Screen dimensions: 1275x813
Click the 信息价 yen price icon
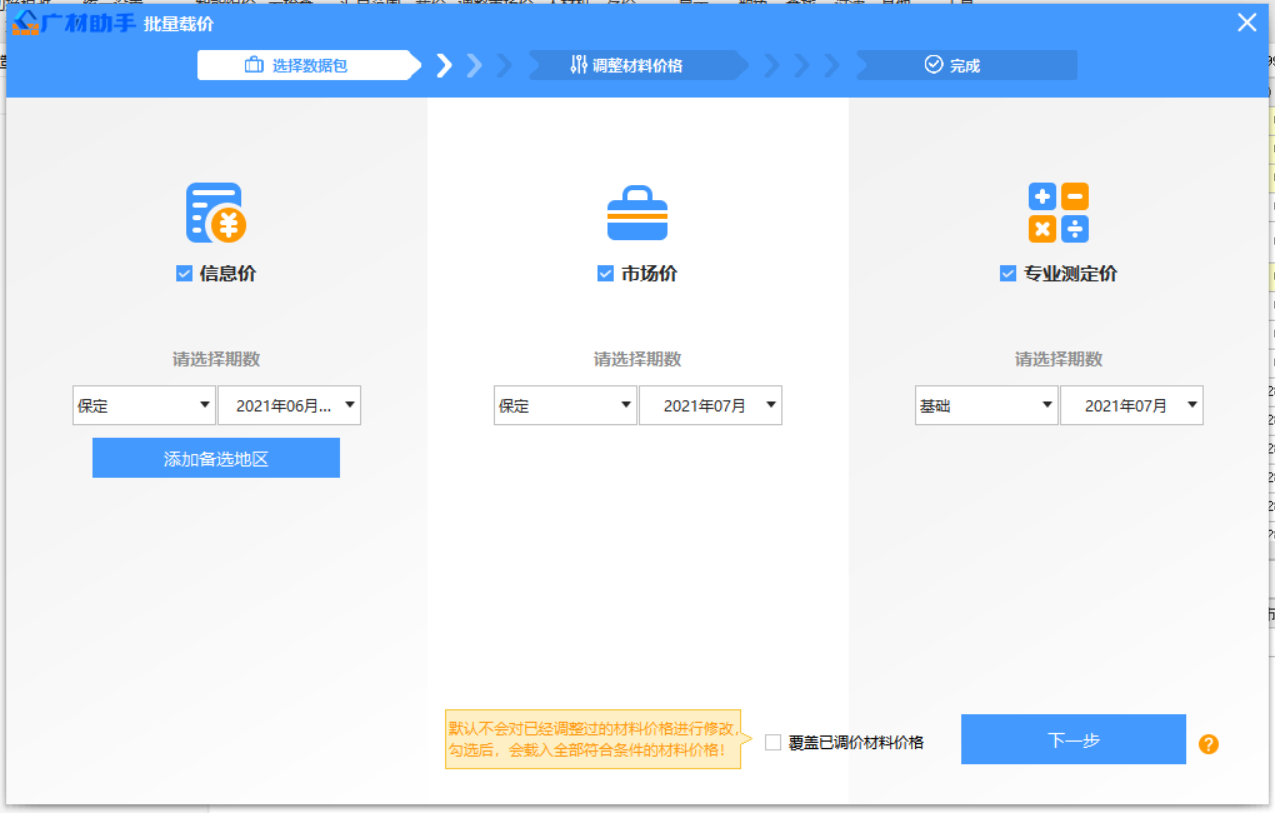pos(216,213)
